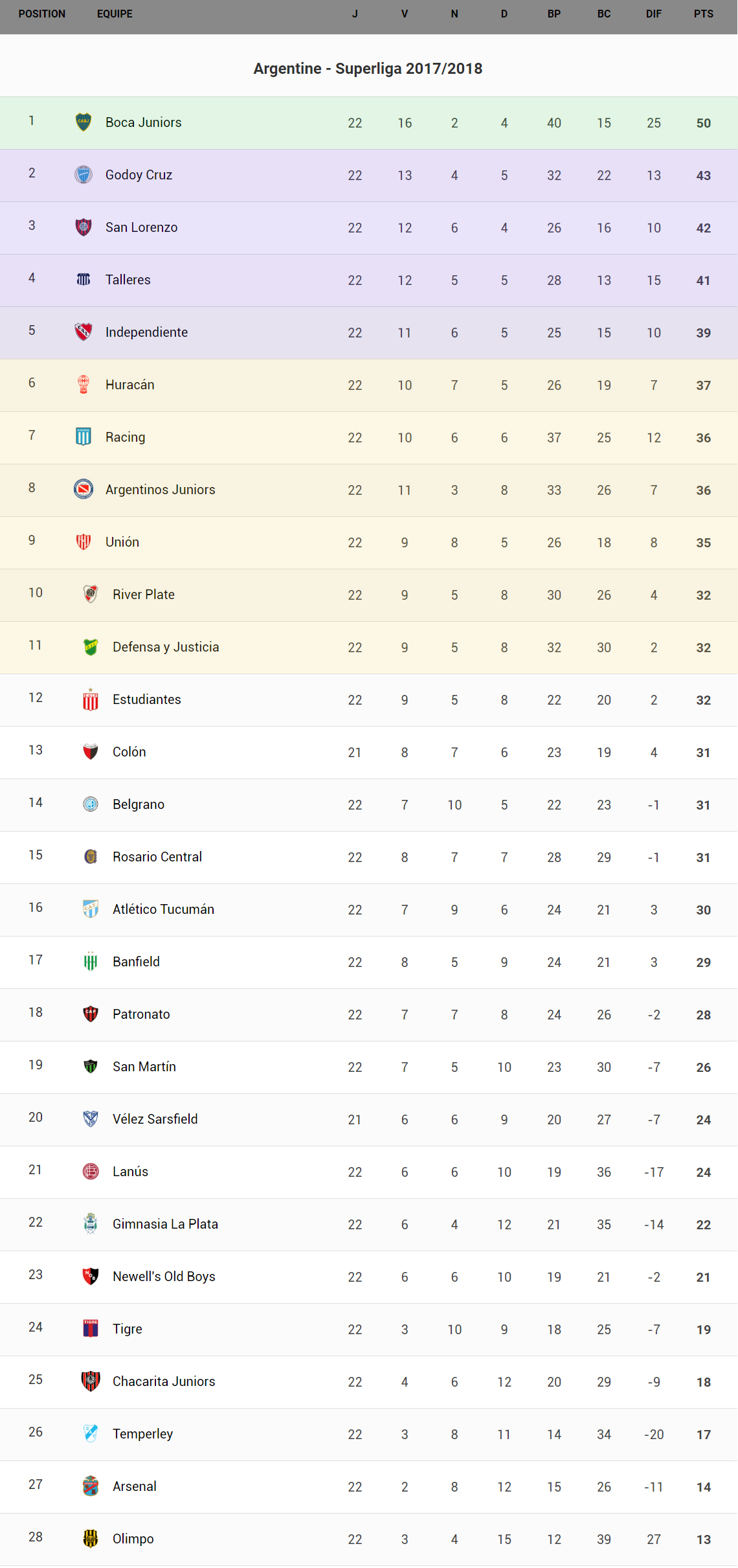Viewport: 738px width, 1568px height.
Task: Click the Superliga 2017/2018 title
Action: coord(368,69)
